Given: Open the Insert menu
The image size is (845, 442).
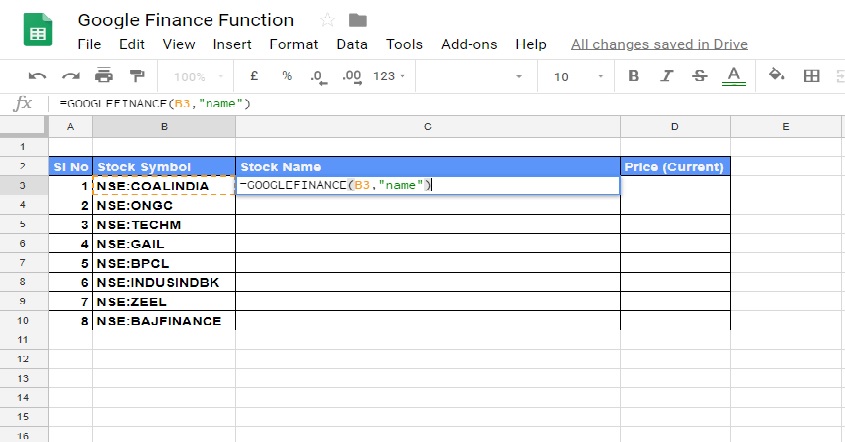Looking at the screenshot, I should coord(232,44).
